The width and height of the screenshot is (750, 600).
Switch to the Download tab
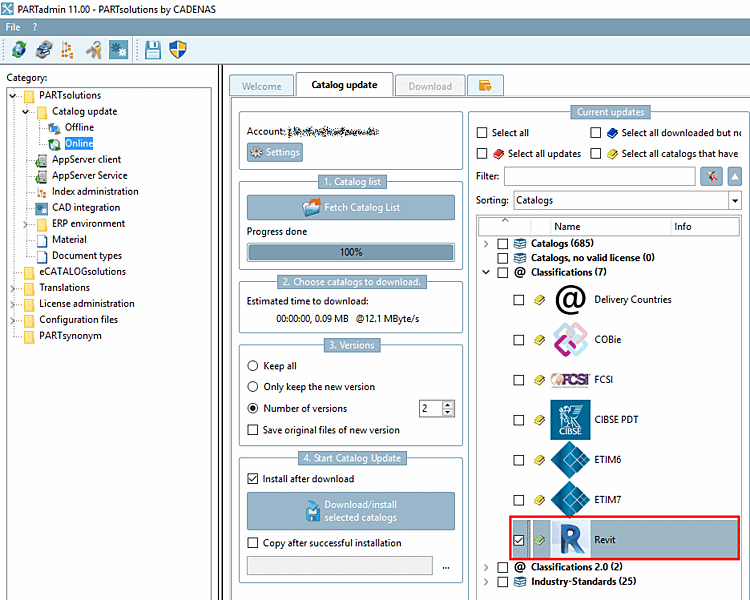[x=430, y=87]
